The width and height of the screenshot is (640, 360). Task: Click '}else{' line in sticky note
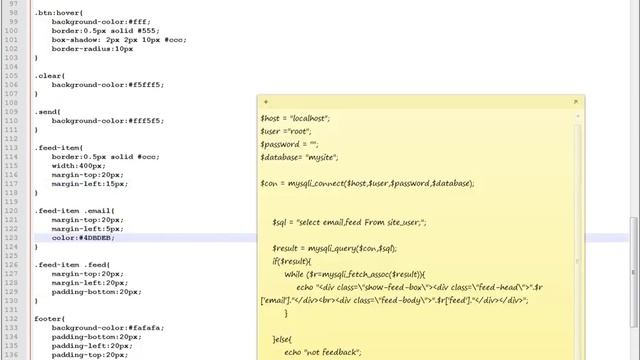[282, 339]
